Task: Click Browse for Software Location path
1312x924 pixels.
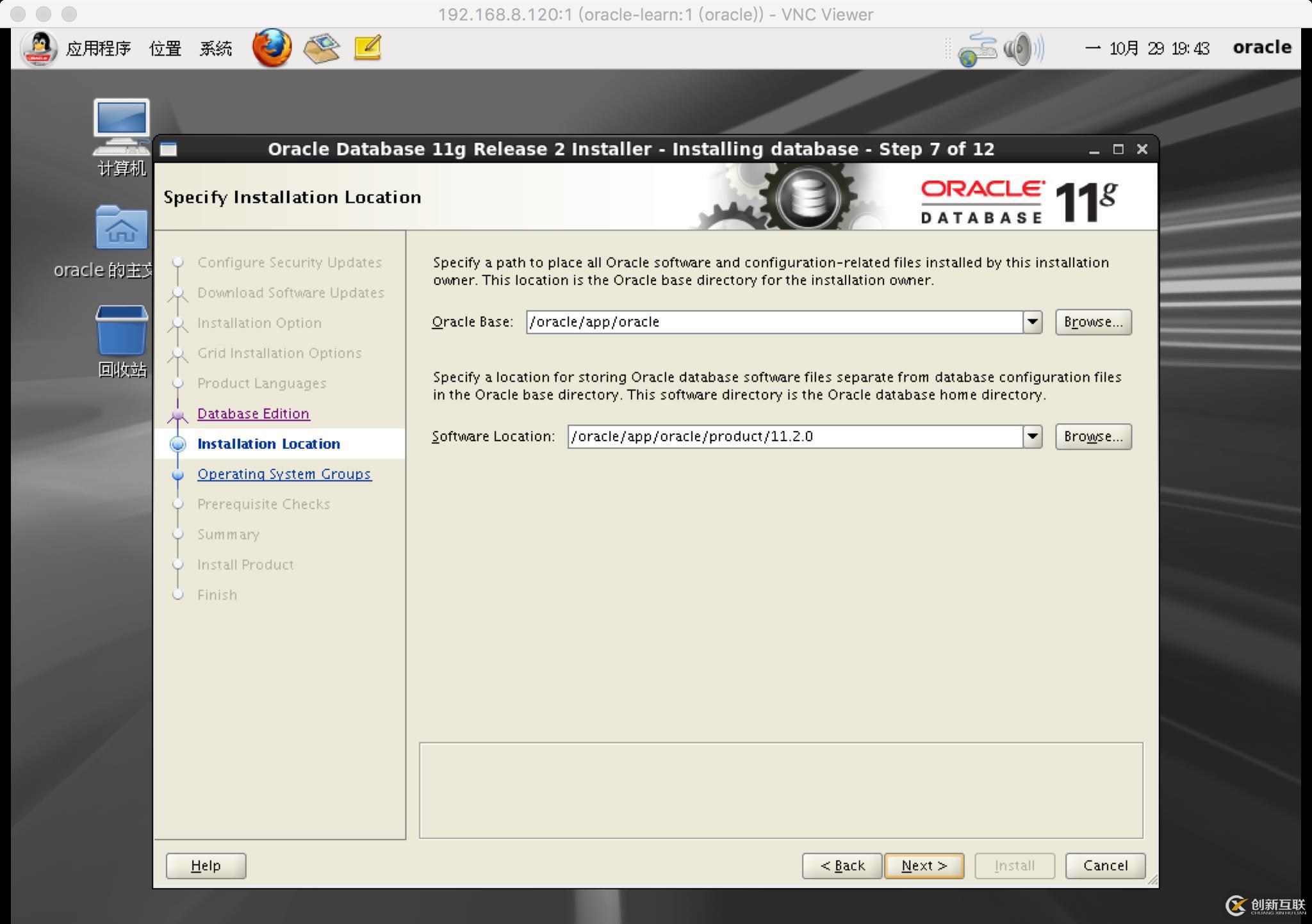Action: point(1093,436)
